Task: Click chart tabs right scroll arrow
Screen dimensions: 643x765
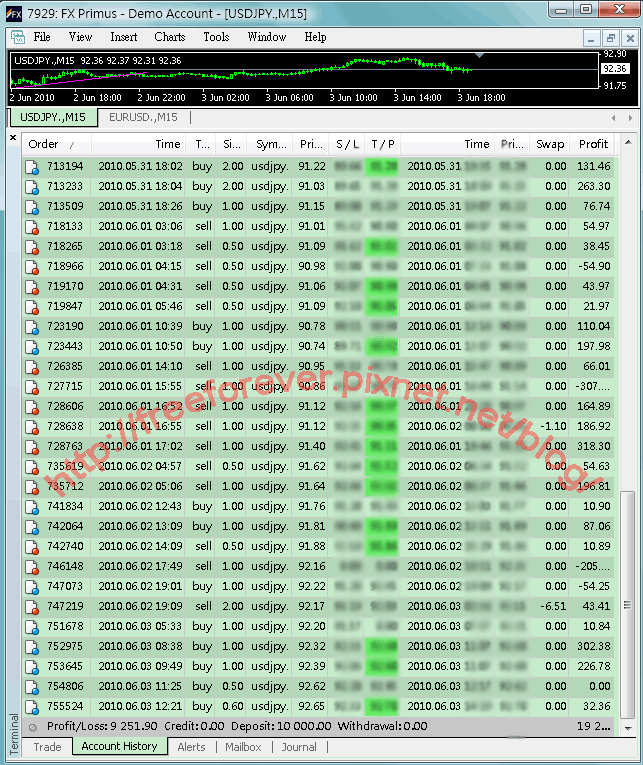Action: [x=630, y=118]
